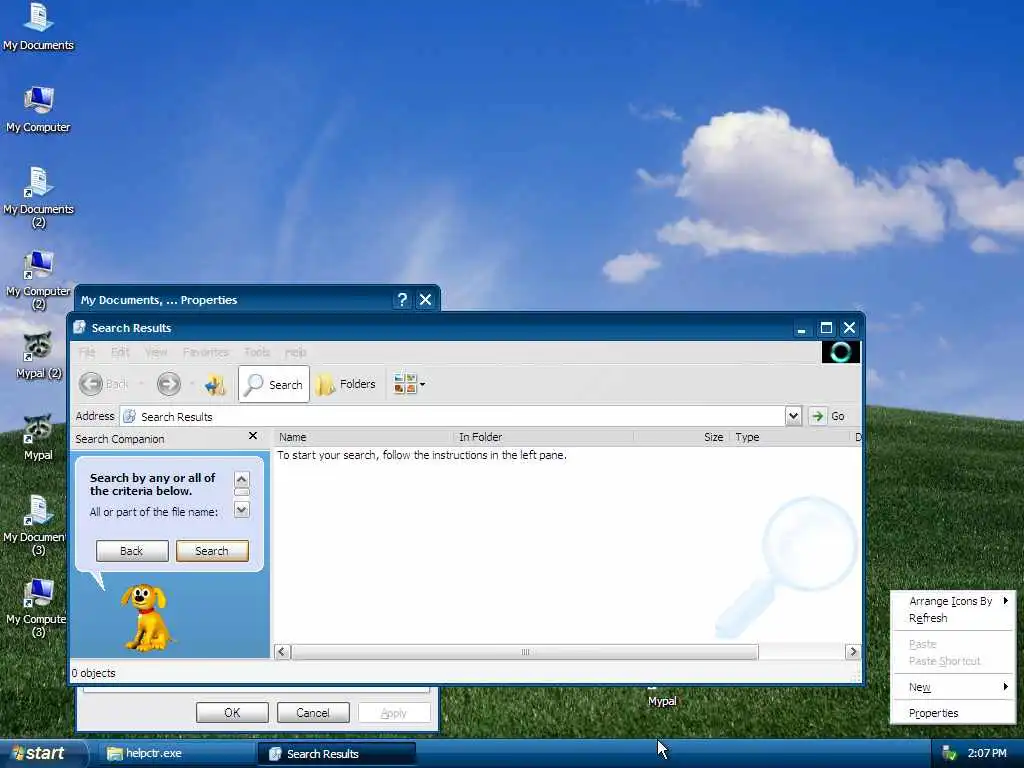This screenshot has height=768, width=1024.
Task: Choose Properties from the context menu
Action: [x=953, y=713]
